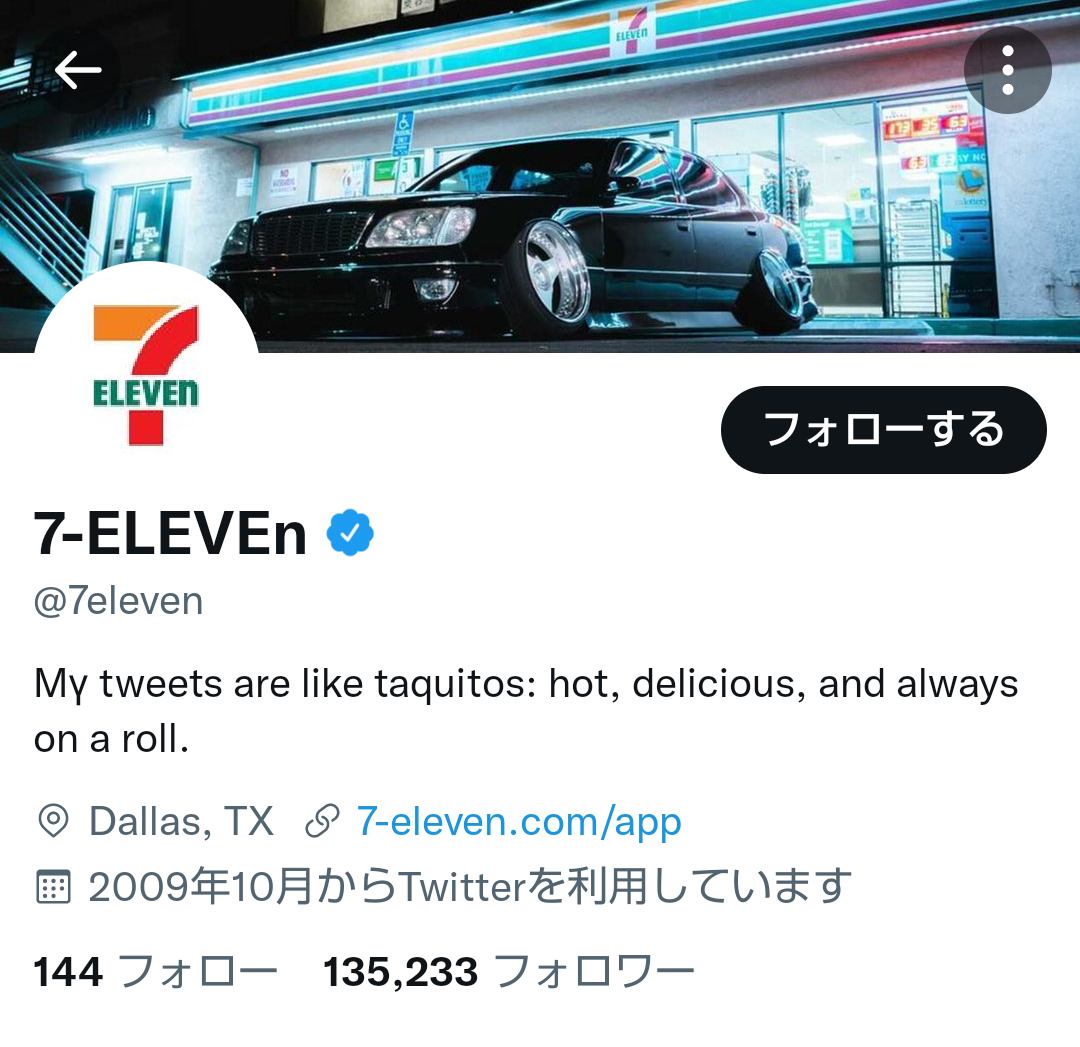Tap the Dallas, TX location text
This screenshot has width=1080, height=1047.
pos(181,821)
